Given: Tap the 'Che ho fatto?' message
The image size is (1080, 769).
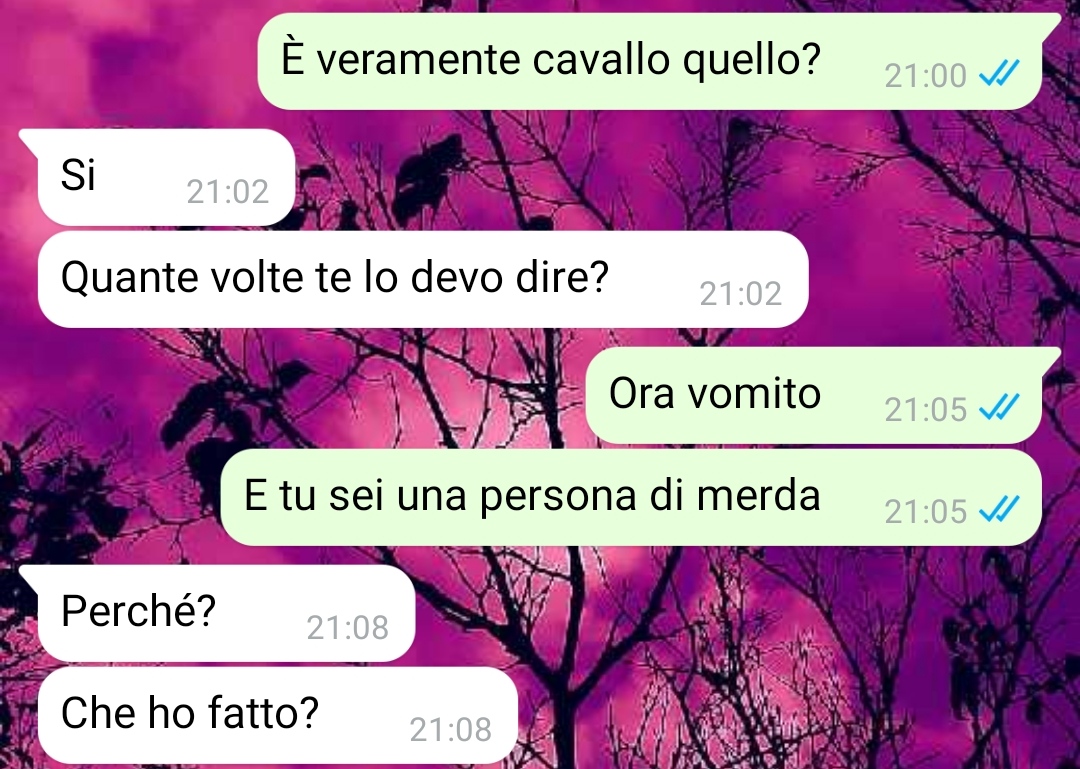Looking at the screenshot, I should (x=278, y=715).
